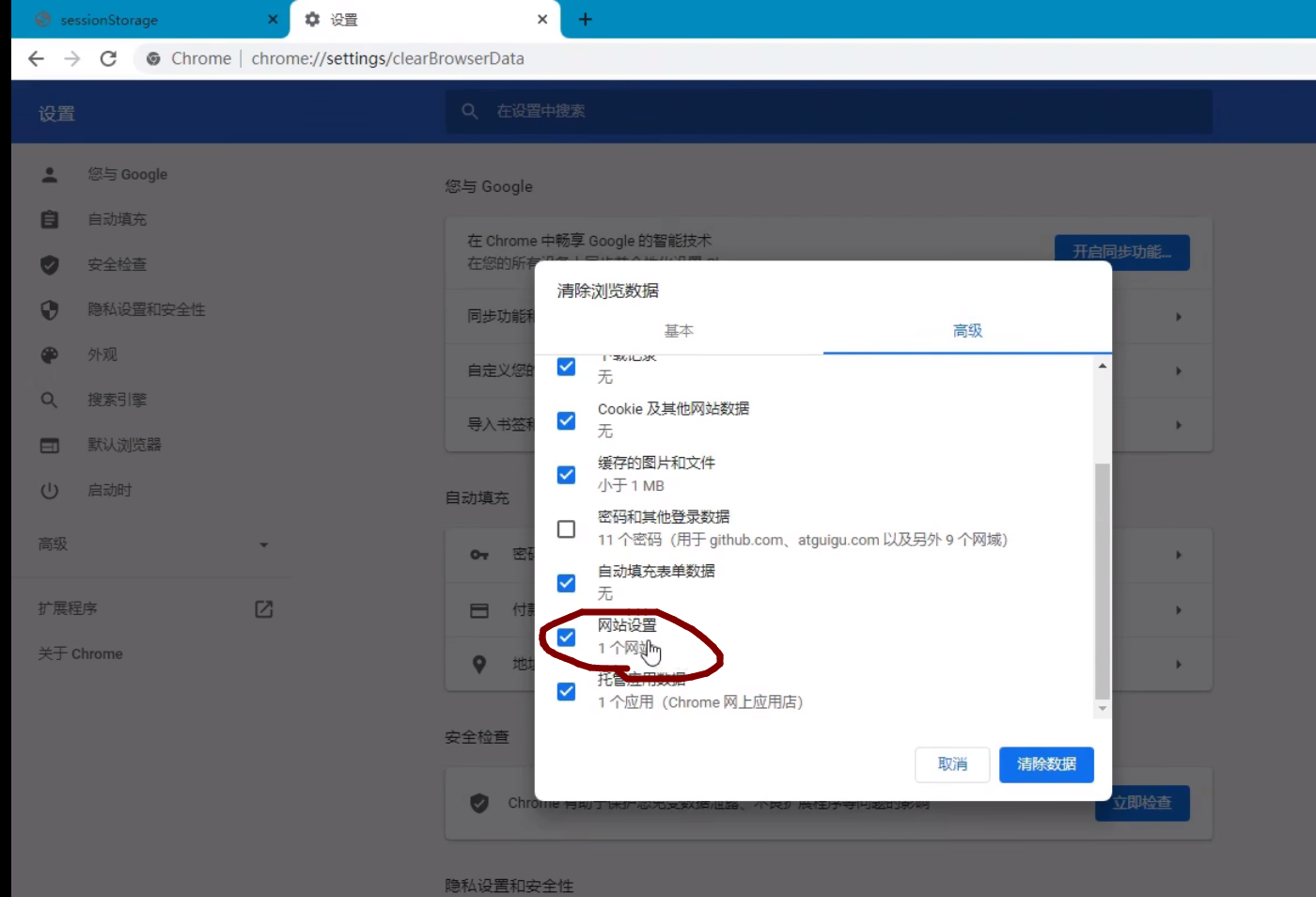The width and height of the screenshot is (1316, 897).
Task: Click the person icon for 您与 Google
Action: (x=50, y=174)
